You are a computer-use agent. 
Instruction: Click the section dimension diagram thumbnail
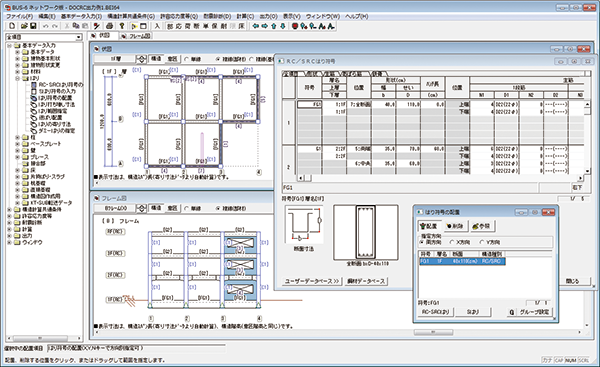[x=304, y=225]
